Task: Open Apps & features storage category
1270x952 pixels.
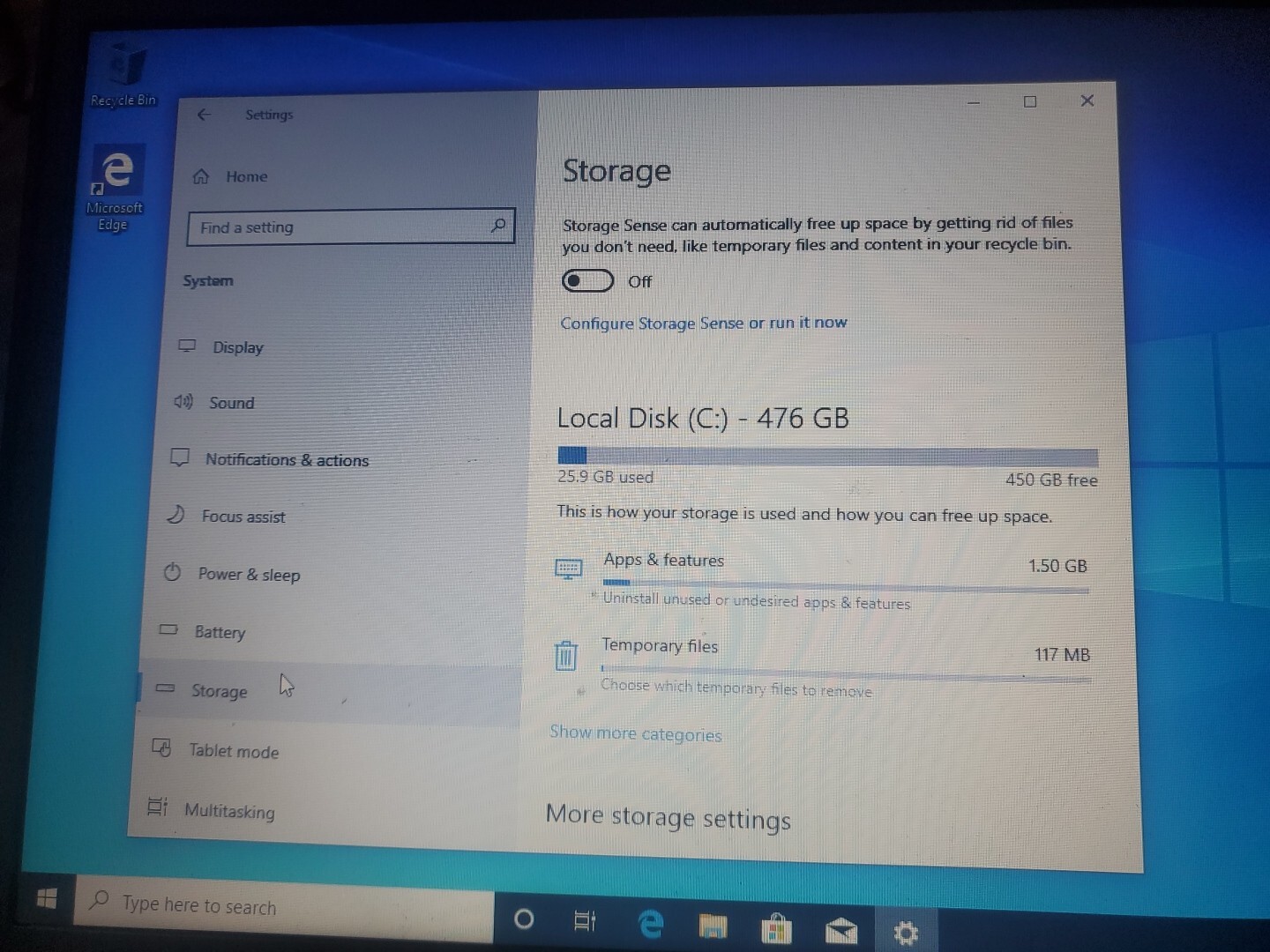Action: pos(822,580)
